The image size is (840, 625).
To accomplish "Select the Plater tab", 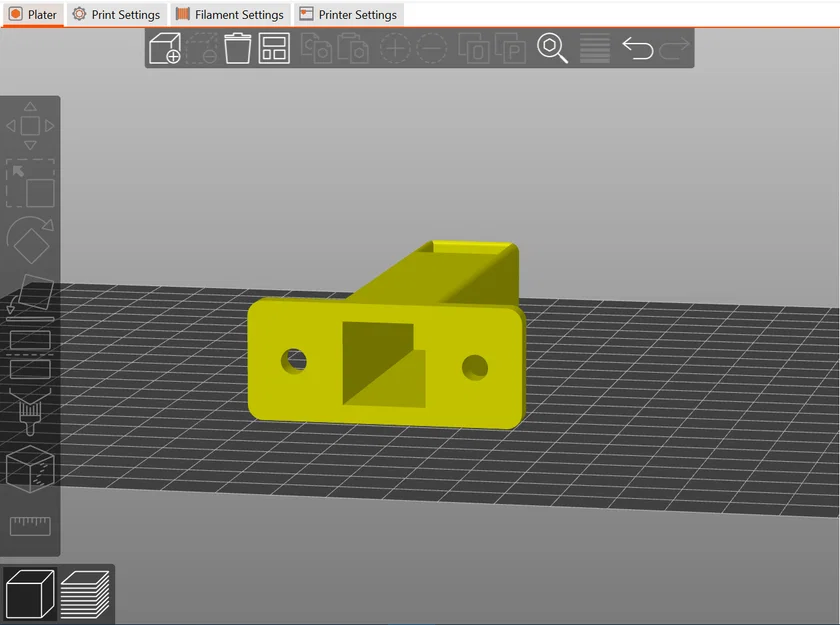I will pos(33,14).
